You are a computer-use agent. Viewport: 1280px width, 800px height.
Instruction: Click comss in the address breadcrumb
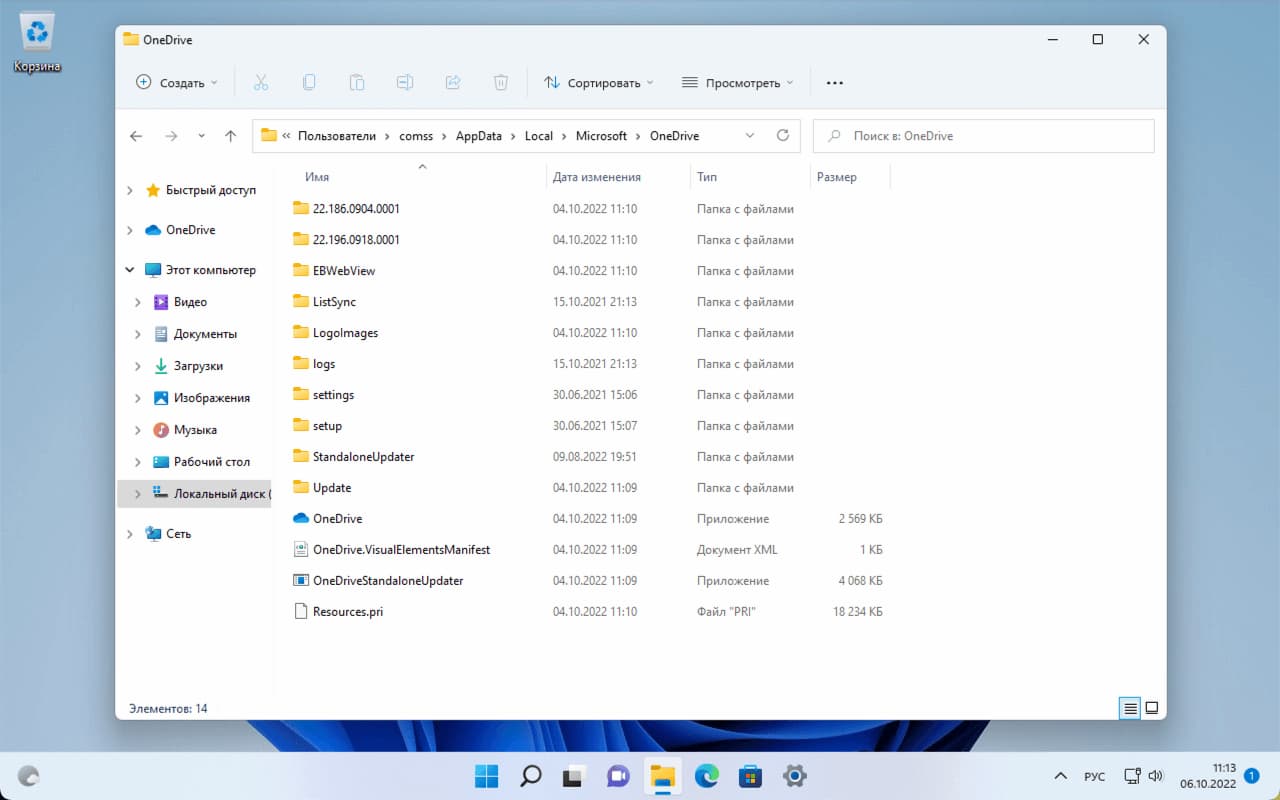point(416,136)
